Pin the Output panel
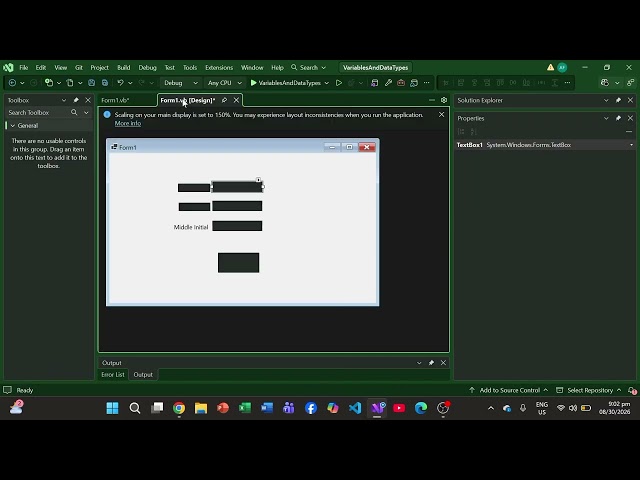 431,362
